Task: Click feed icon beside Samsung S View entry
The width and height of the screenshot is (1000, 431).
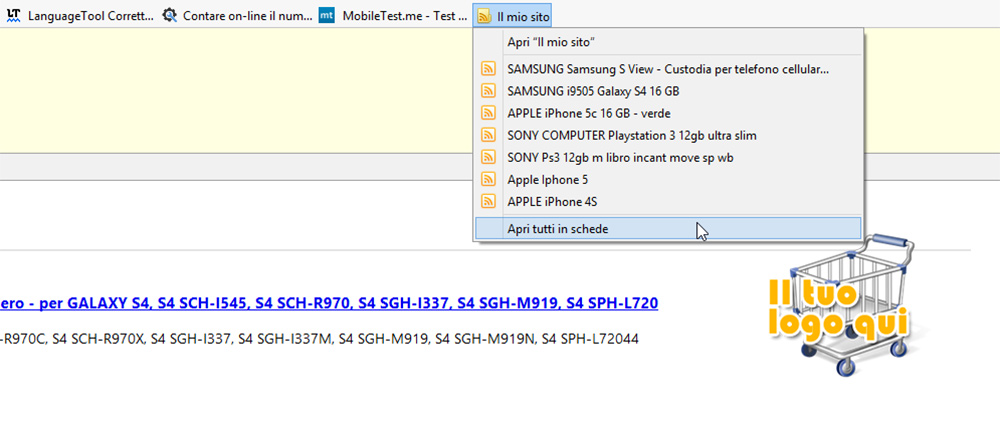Action: [489, 69]
